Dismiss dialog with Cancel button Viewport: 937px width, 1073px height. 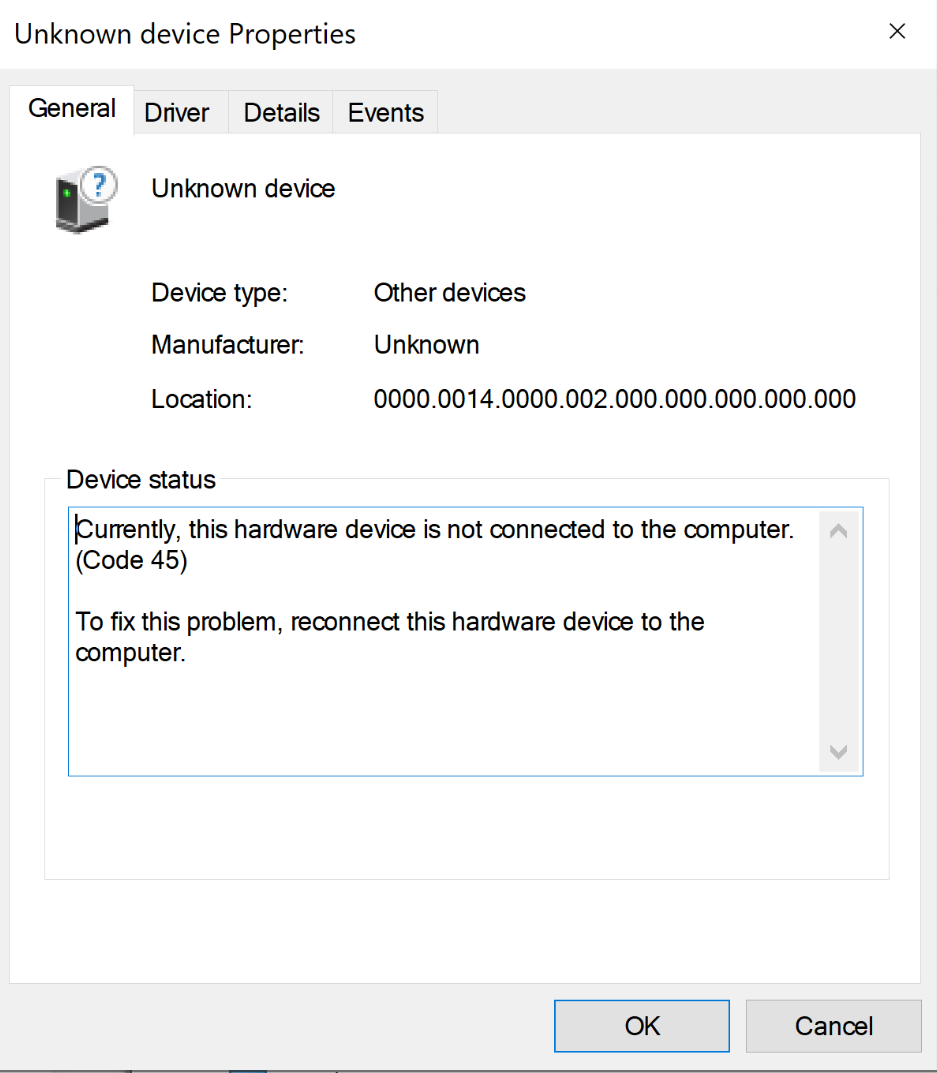[834, 1026]
